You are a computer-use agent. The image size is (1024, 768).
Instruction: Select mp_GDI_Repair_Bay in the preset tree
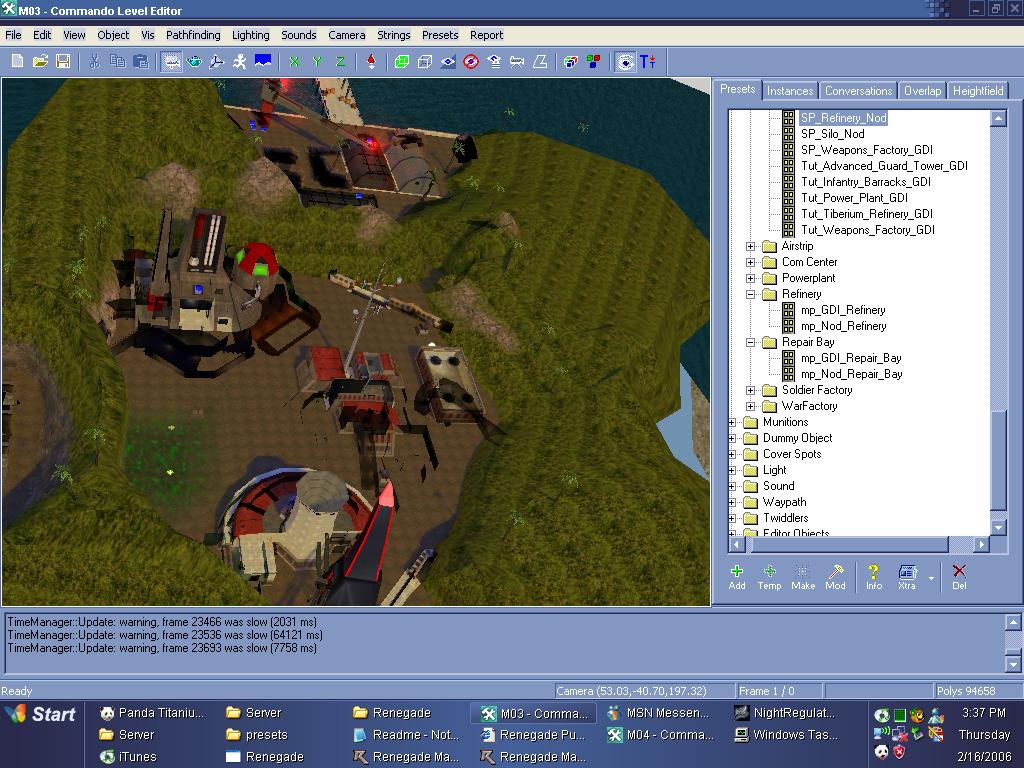tap(851, 358)
